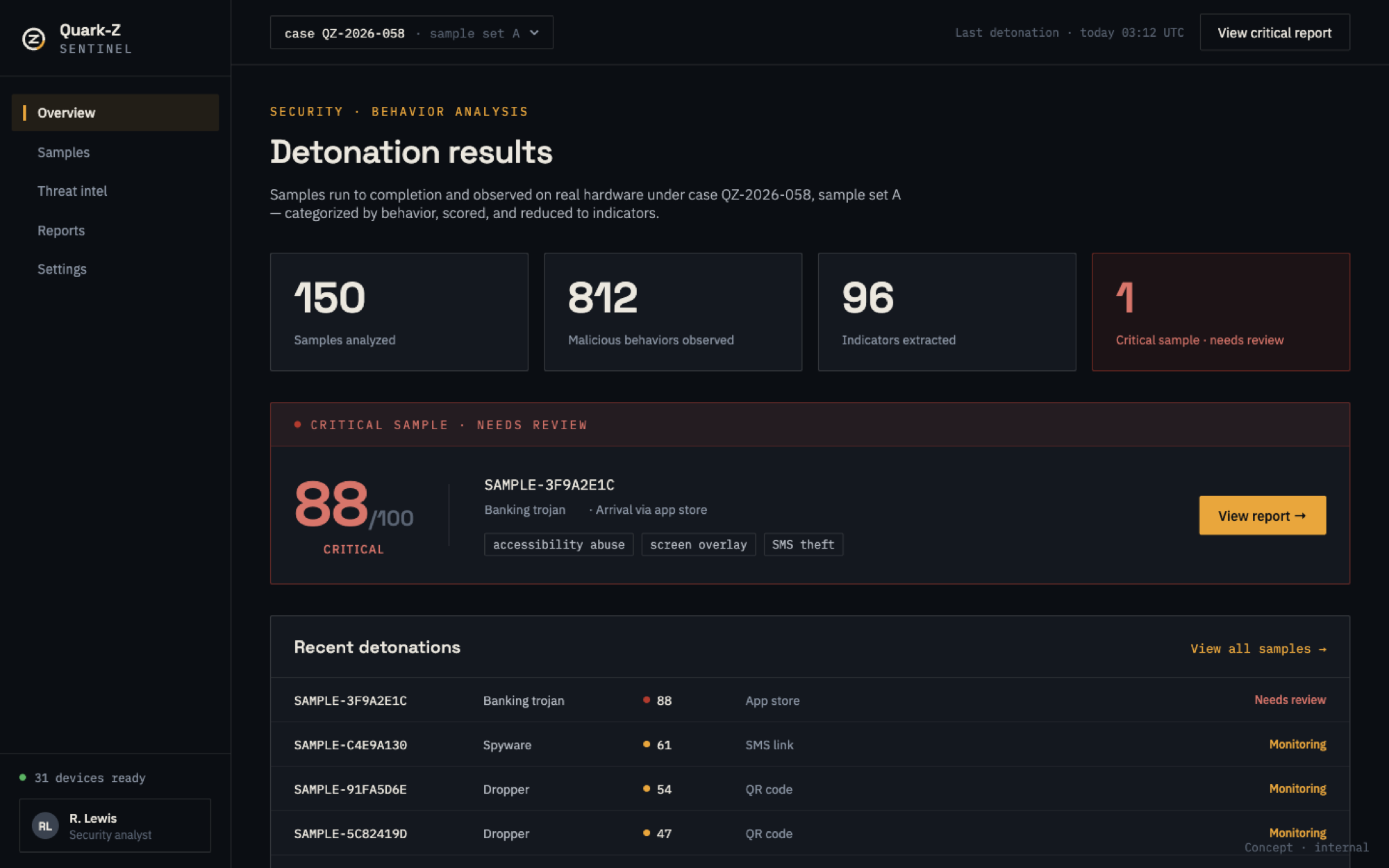Click the yellow View report button

coord(1262,515)
